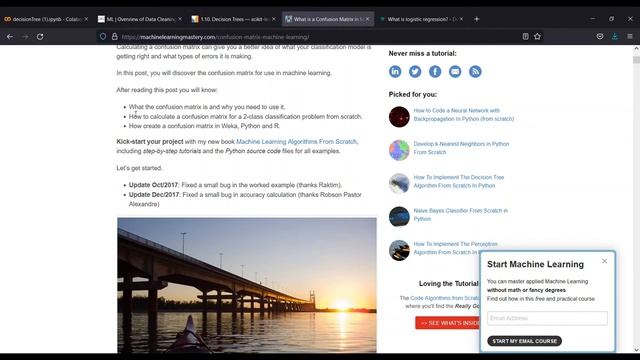Close the Start Machine Learning popup

click(604, 261)
